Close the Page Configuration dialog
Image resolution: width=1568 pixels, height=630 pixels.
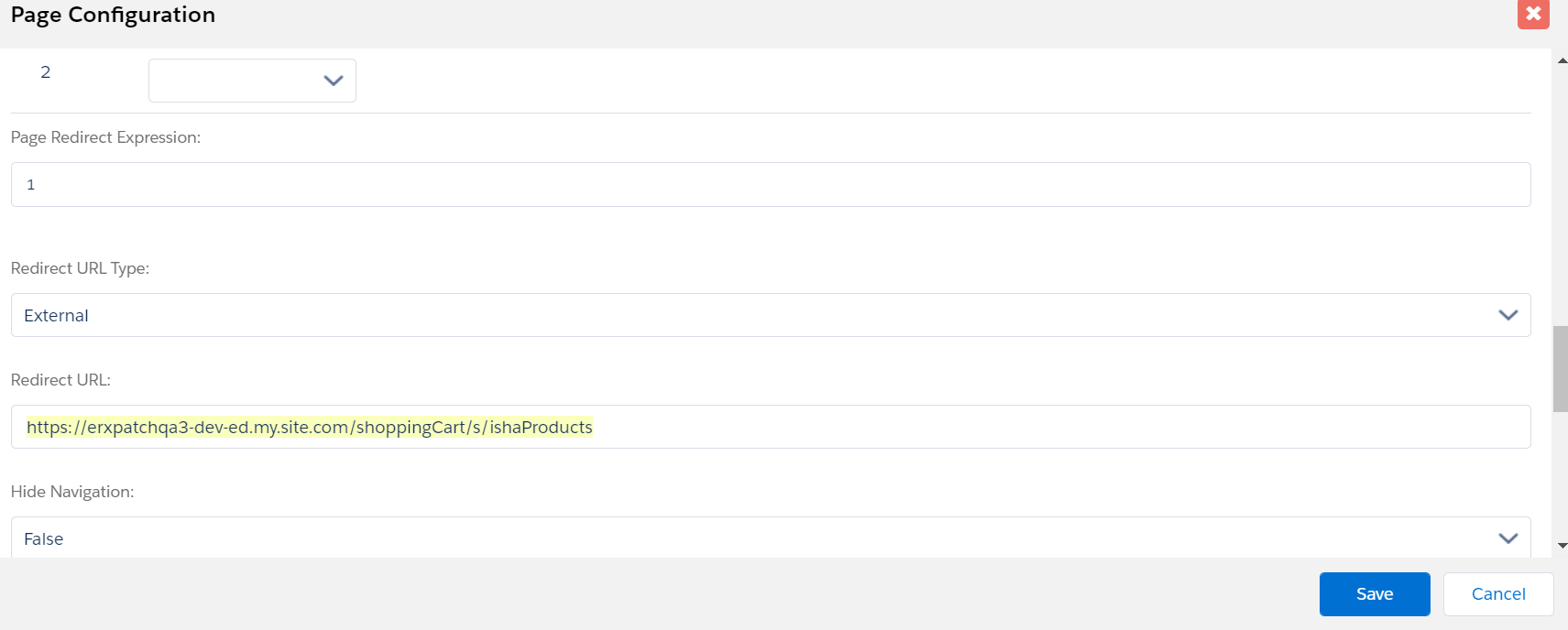point(1532,14)
